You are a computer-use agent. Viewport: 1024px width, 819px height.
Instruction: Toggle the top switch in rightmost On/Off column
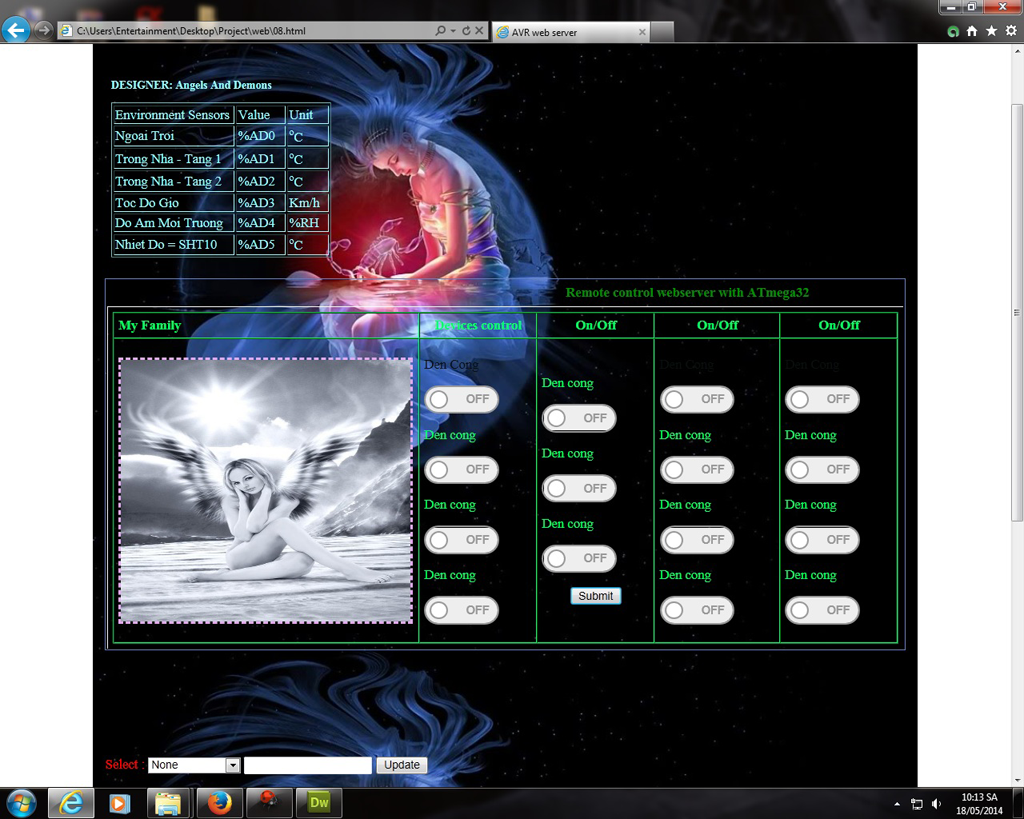point(822,399)
